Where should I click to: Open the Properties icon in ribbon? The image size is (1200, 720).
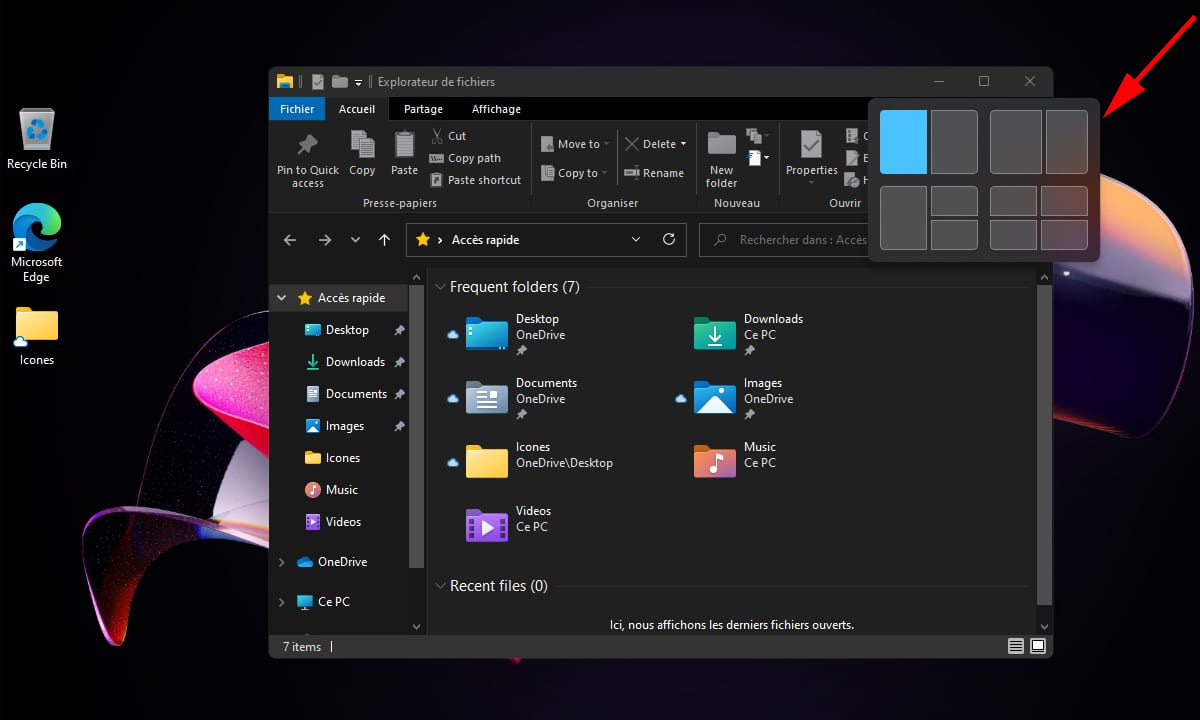point(811,146)
